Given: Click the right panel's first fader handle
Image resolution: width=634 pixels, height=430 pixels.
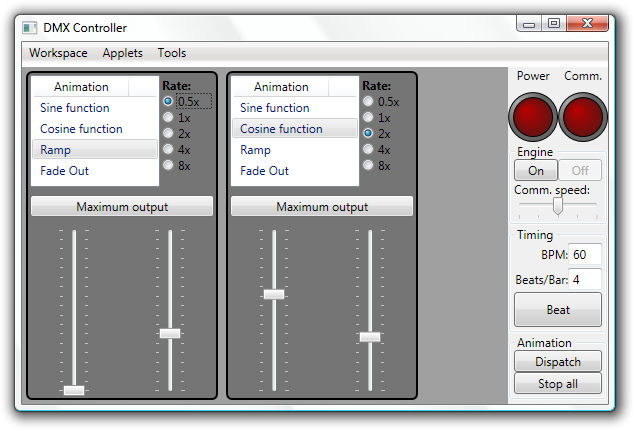Looking at the screenshot, I should point(274,294).
